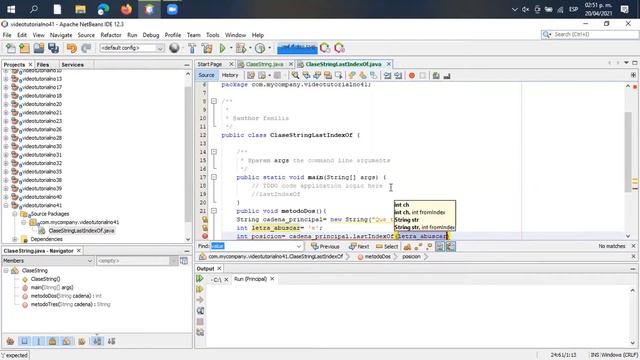
Task: Click the Save All toolbar icon
Action: click(x=53, y=48)
